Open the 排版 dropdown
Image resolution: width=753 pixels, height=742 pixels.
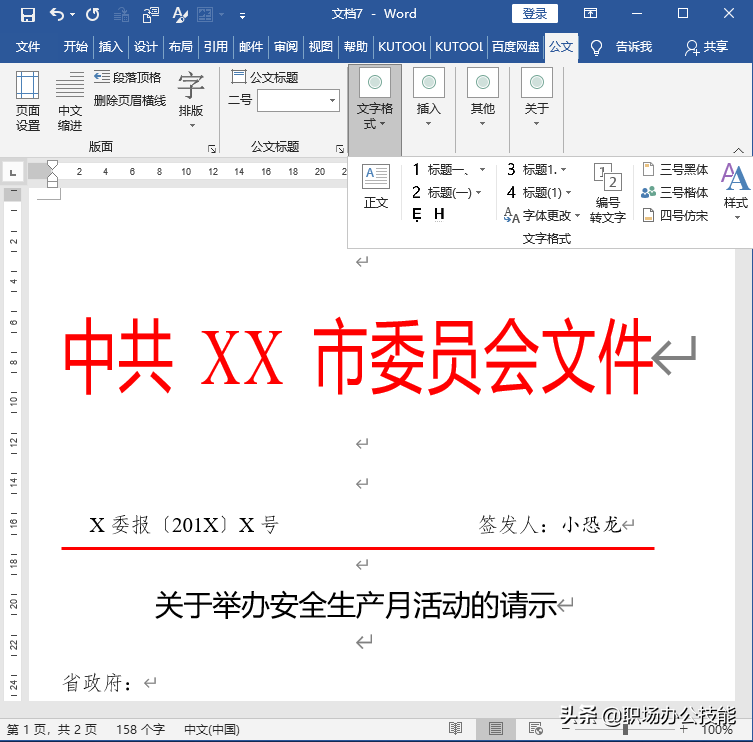(191, 100)
